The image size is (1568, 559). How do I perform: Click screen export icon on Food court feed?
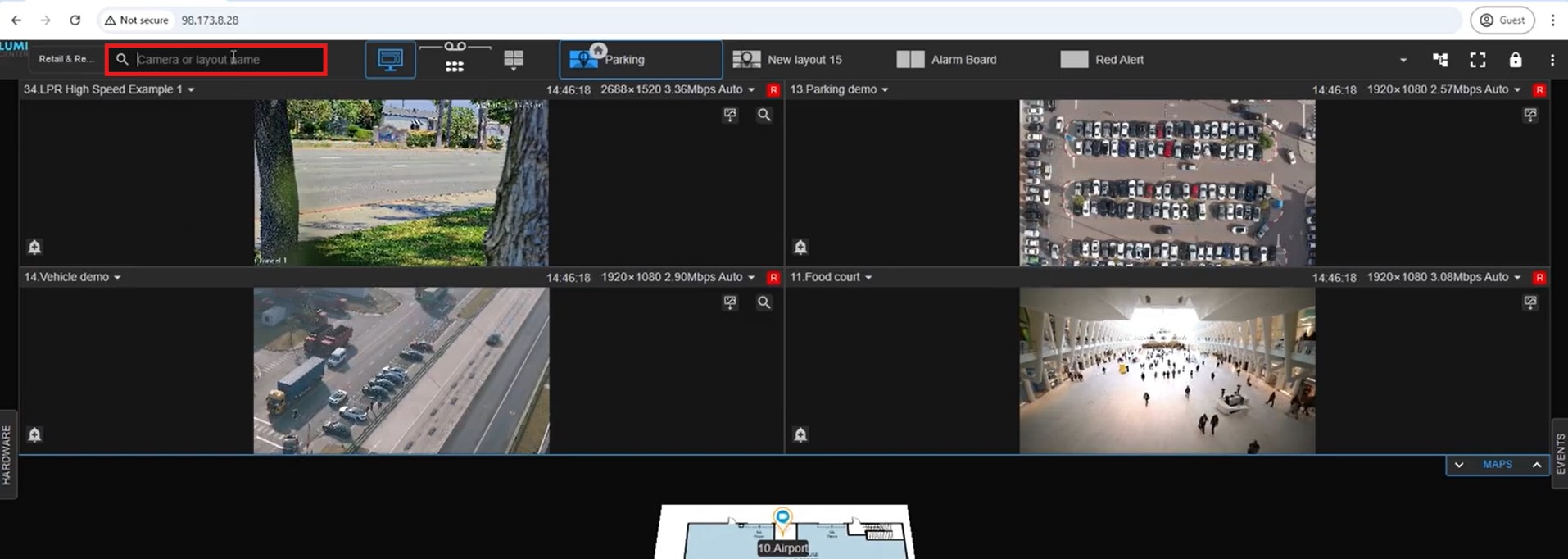tap(1529, 302)
